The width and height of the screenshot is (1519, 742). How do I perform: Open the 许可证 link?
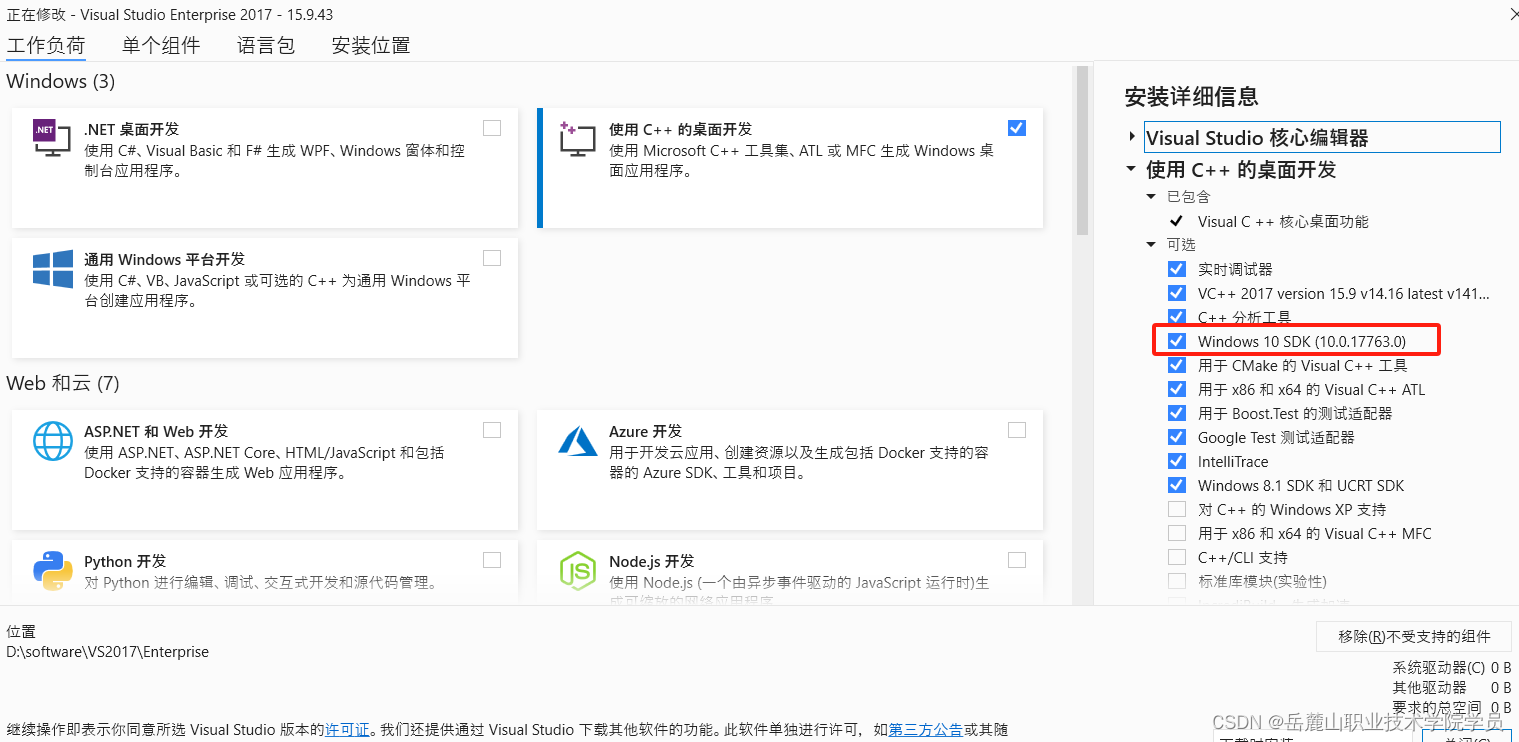(x=347, y=729)
